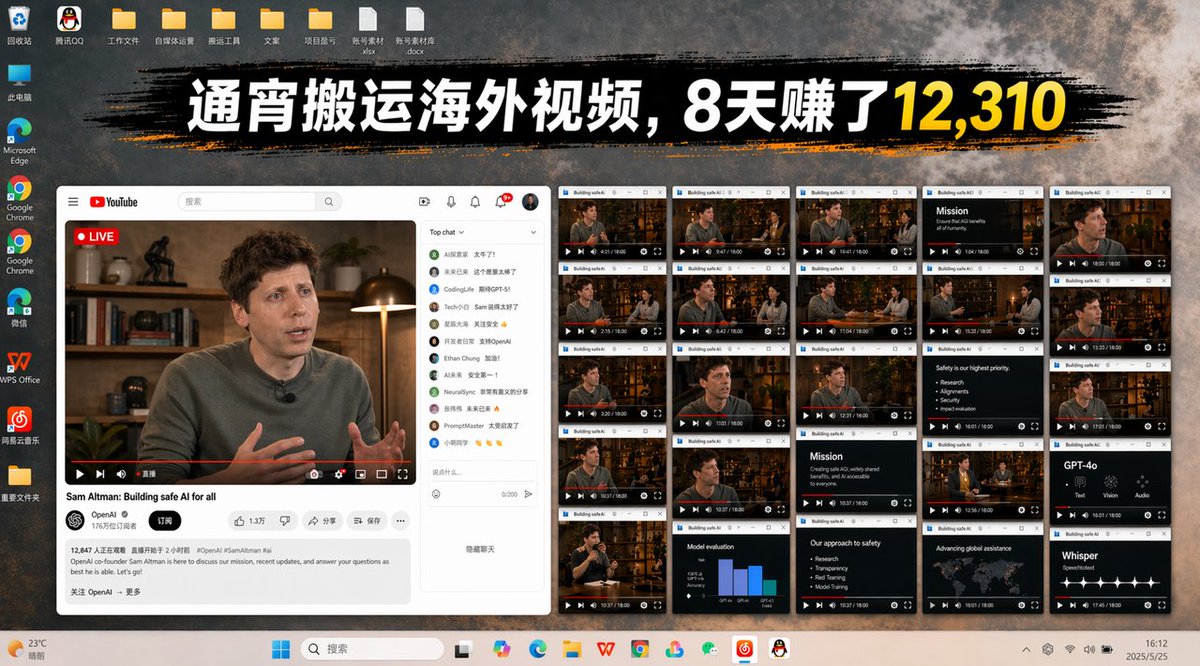
Task: Open NetEase Cloud Music from the taskbar
Action: tap(745, 648)
